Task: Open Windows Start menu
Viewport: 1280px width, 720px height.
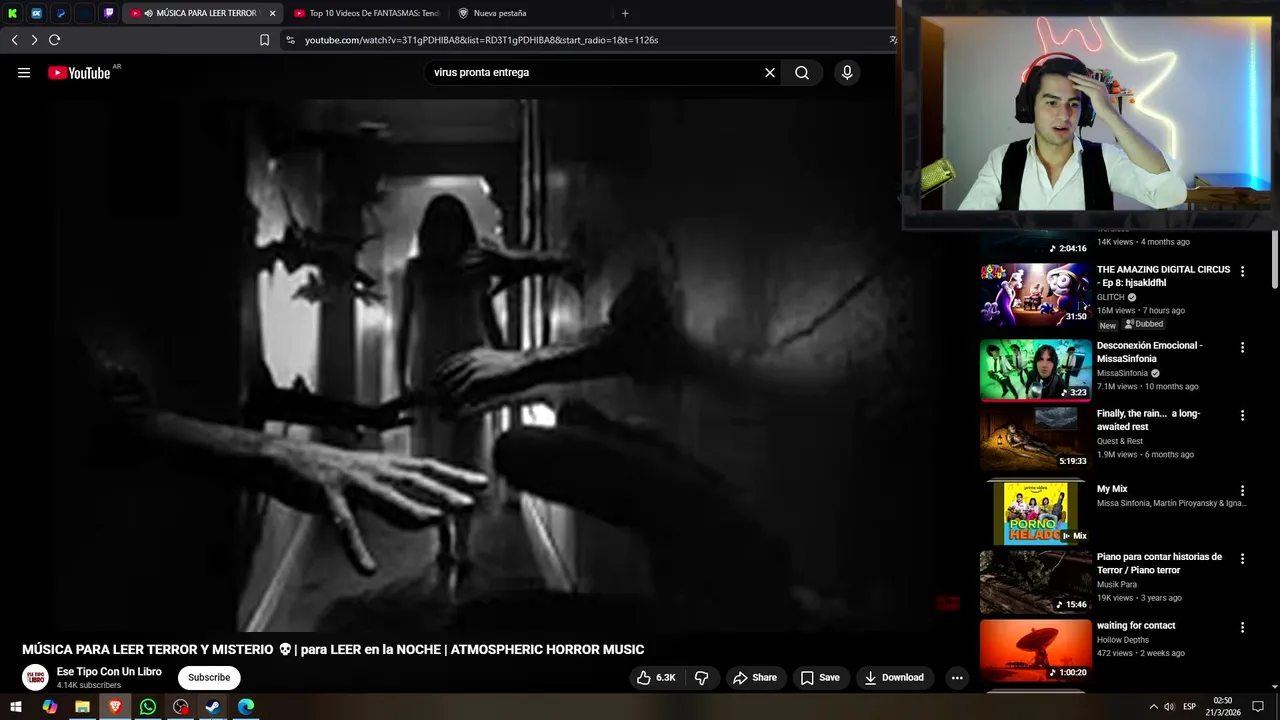Action: (16, 707)
